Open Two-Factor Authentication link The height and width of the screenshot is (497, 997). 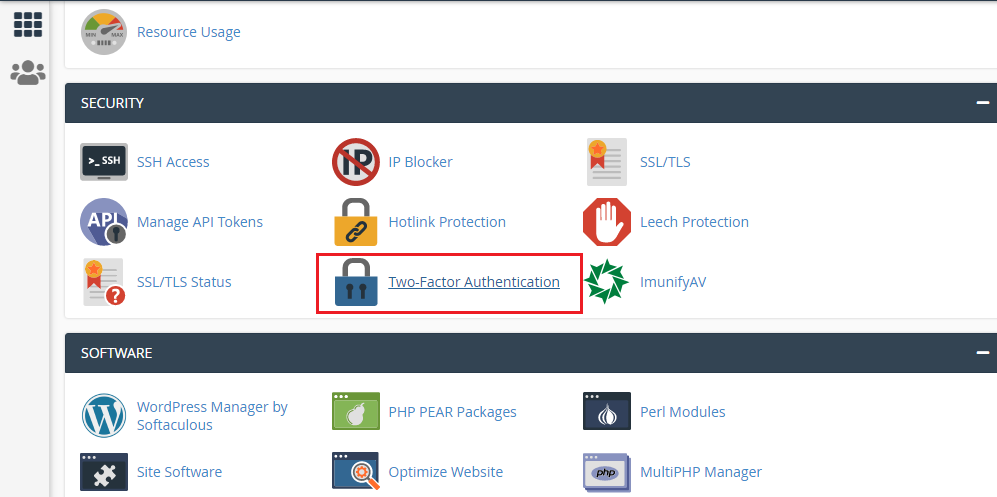click(474, 282)
